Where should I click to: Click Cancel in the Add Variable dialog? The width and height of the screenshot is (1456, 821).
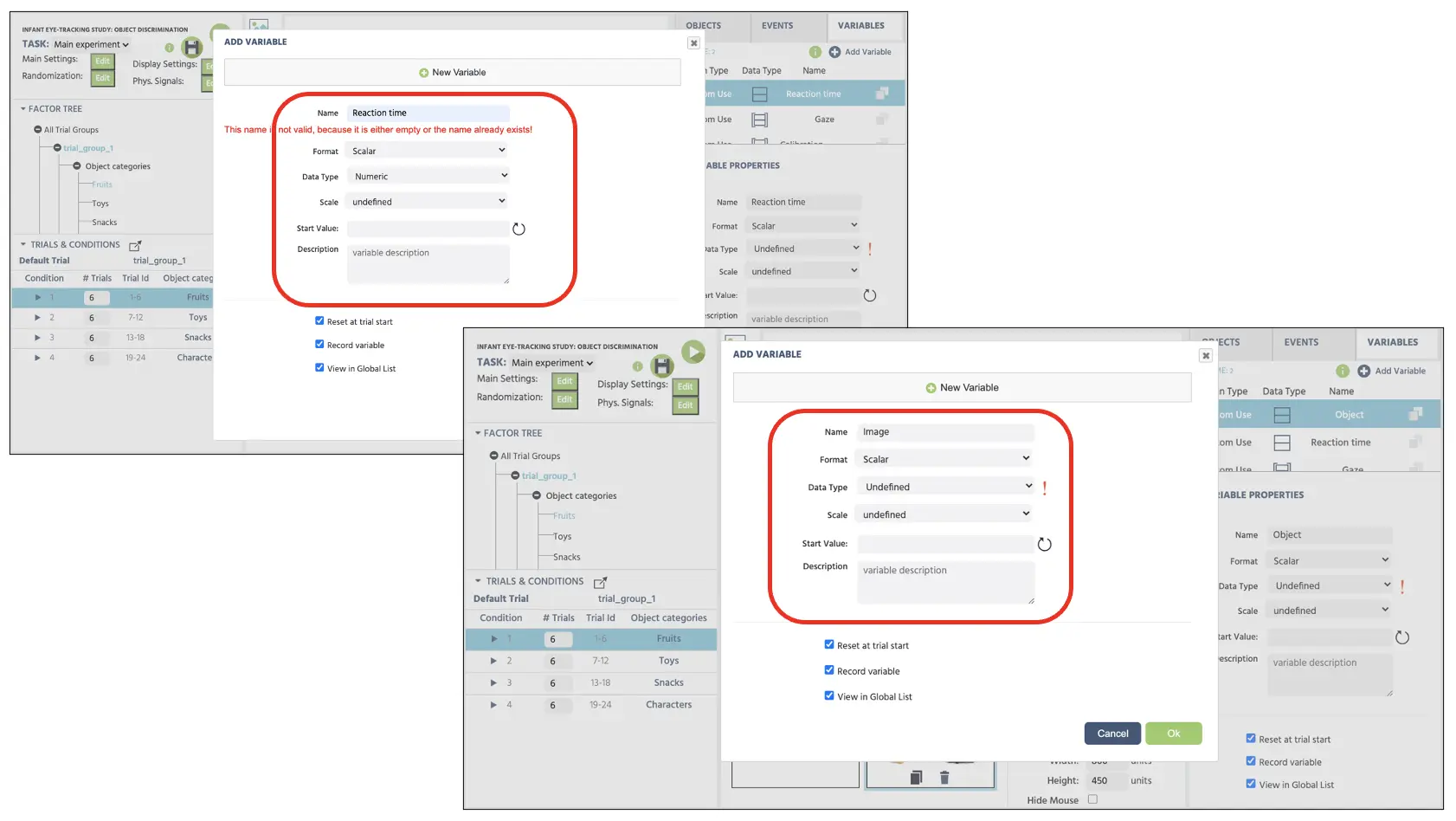pyautogui.click(x=1112, y=734)
